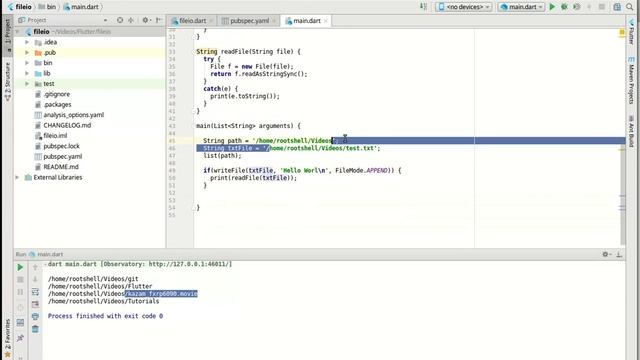This screenshot has width=640, height=360.
Task: Pin tab icon in Run panel
Action: 20,338
